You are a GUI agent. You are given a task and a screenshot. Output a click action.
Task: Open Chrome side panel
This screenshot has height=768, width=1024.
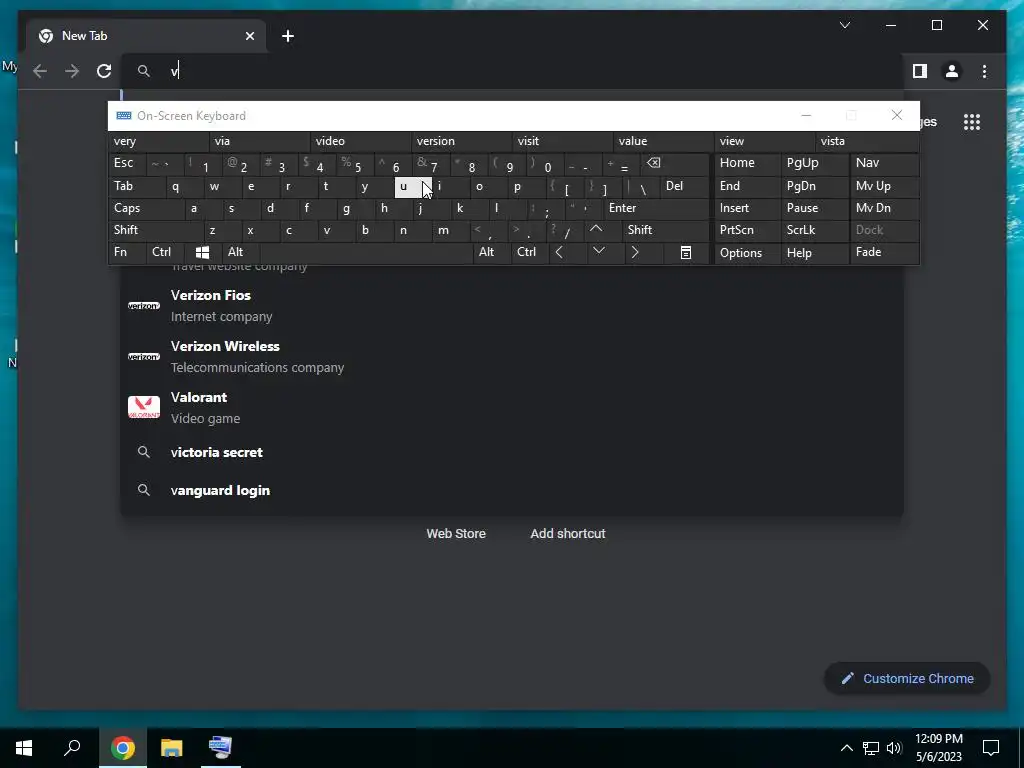[920, 71]
